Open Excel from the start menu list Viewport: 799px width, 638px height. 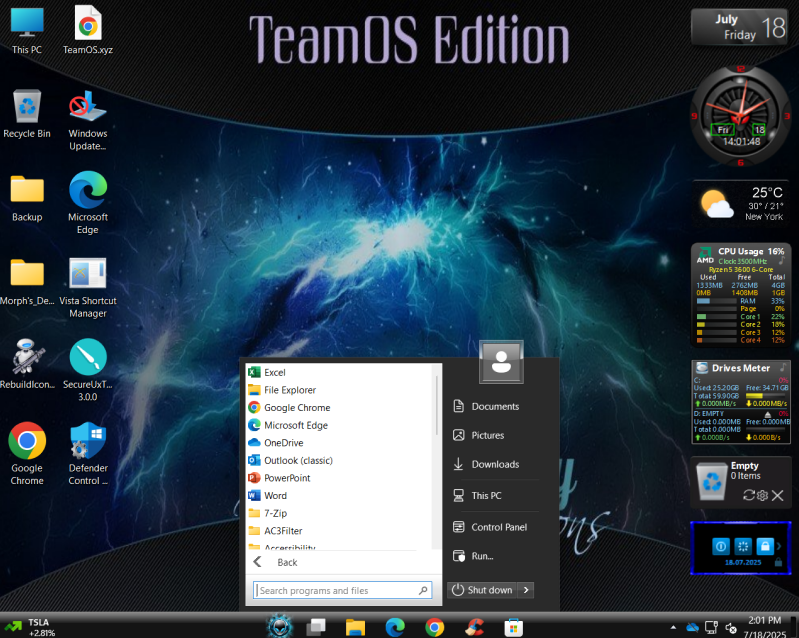point(339,373)
